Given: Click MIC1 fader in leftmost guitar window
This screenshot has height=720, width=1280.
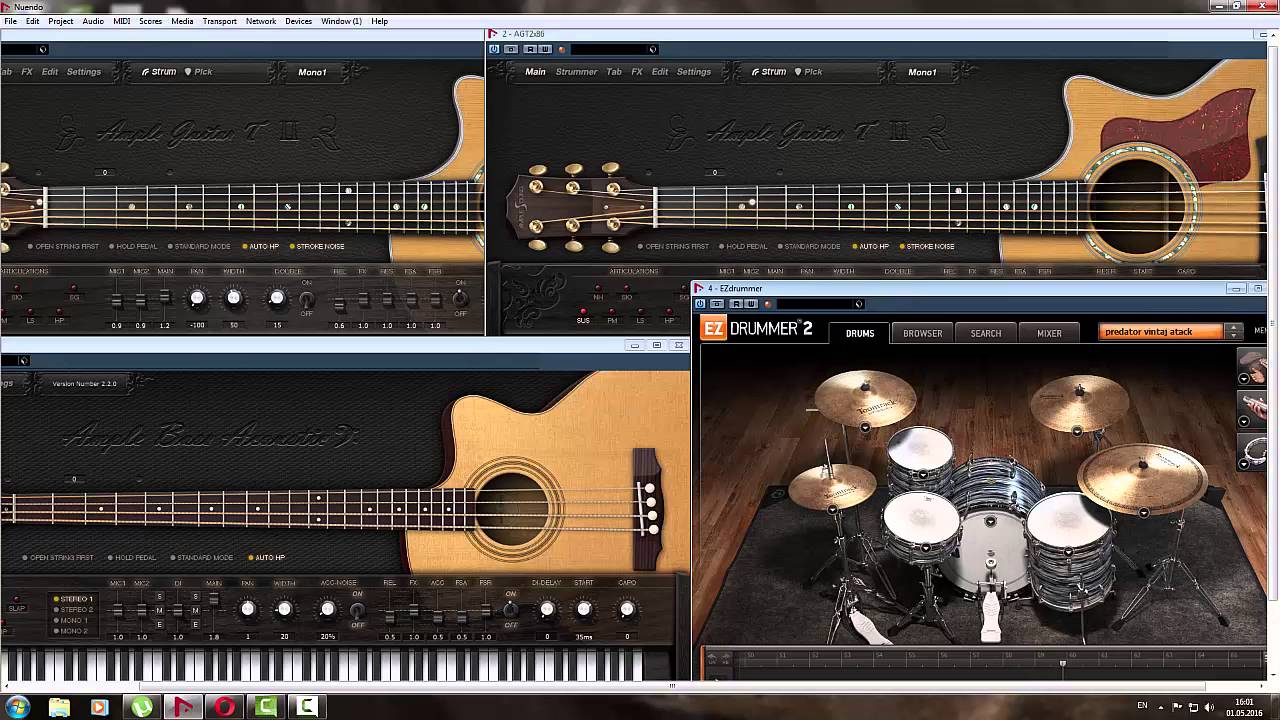Looking at the screenshot, I should (117, 301).
